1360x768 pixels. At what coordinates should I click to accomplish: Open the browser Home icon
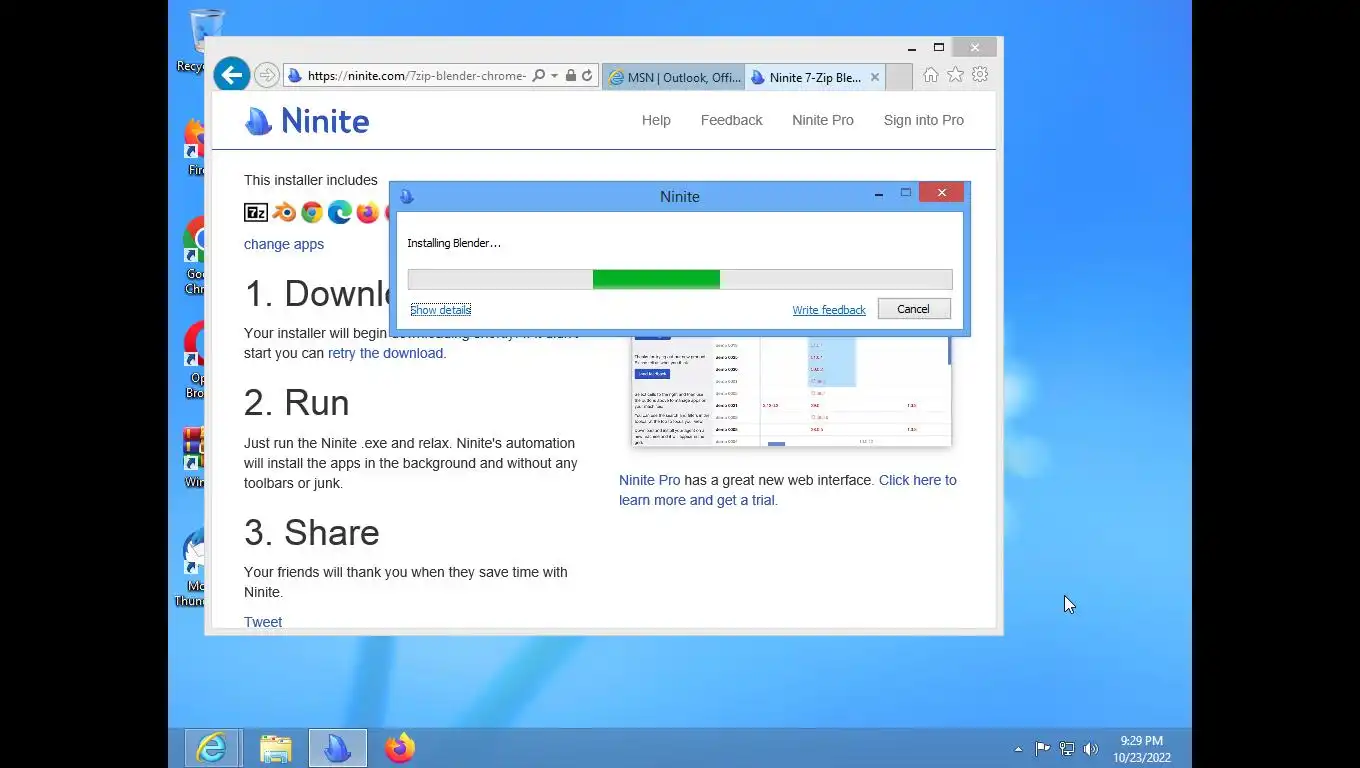click(931, 75)
